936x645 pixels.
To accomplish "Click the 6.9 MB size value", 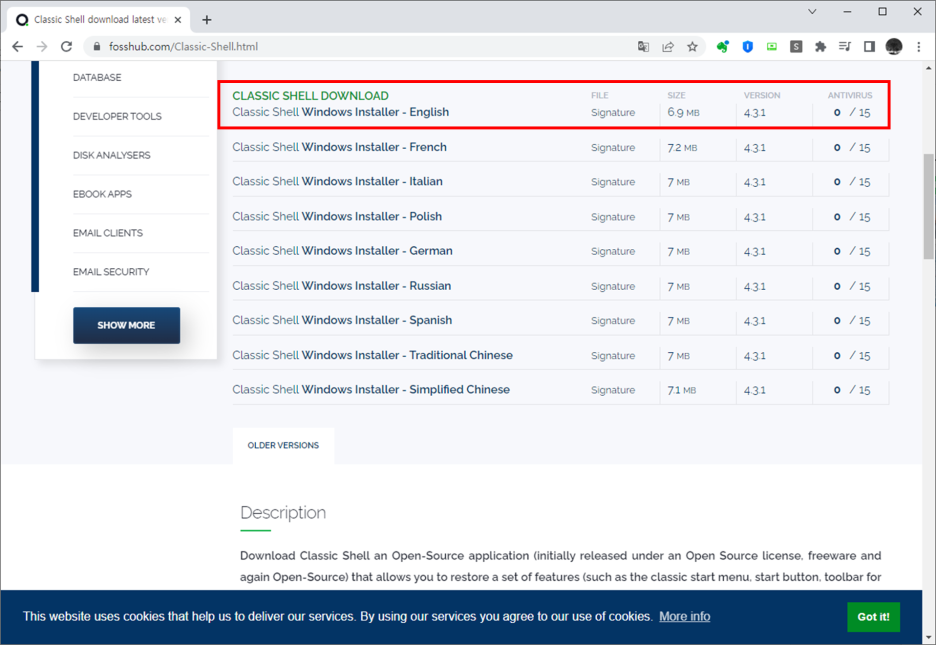I will [683, 113].
